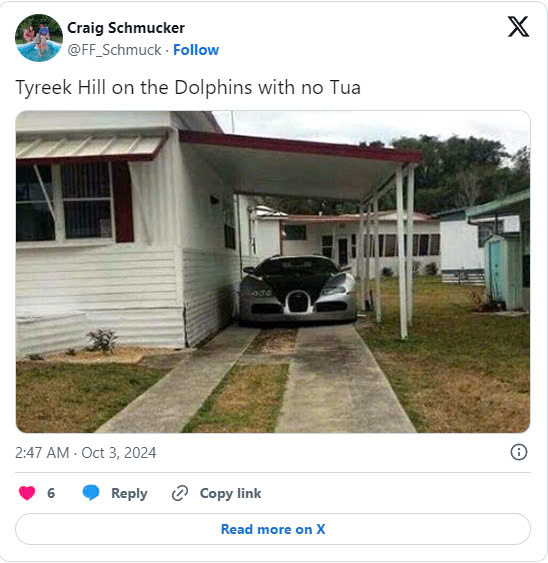Screen dimensions: 548x563
Task: Open the Craig Schmucker display name link
Action: [x=126, y=28]
